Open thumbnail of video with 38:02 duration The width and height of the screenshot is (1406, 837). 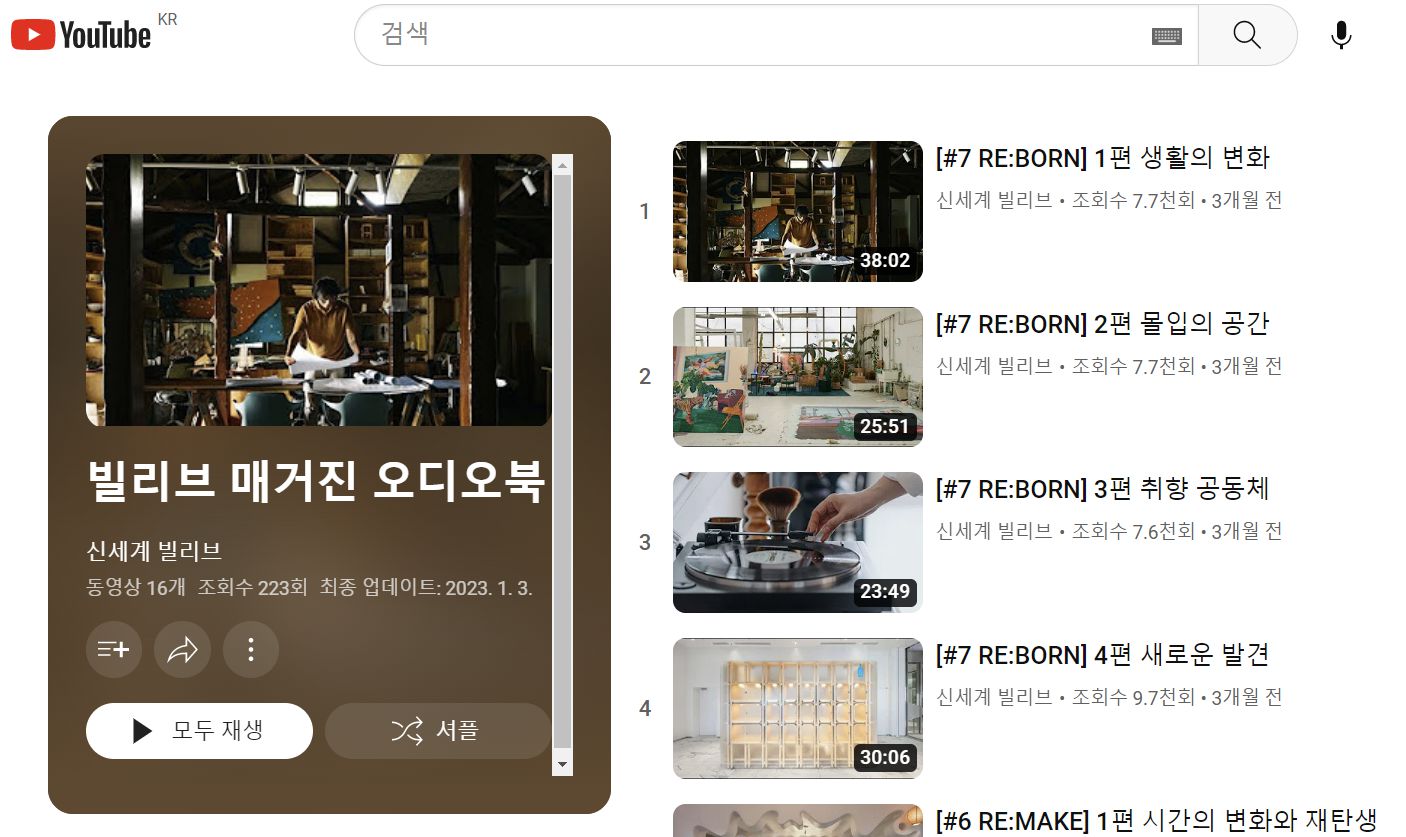pyautogui.click(x=797, y=211)
